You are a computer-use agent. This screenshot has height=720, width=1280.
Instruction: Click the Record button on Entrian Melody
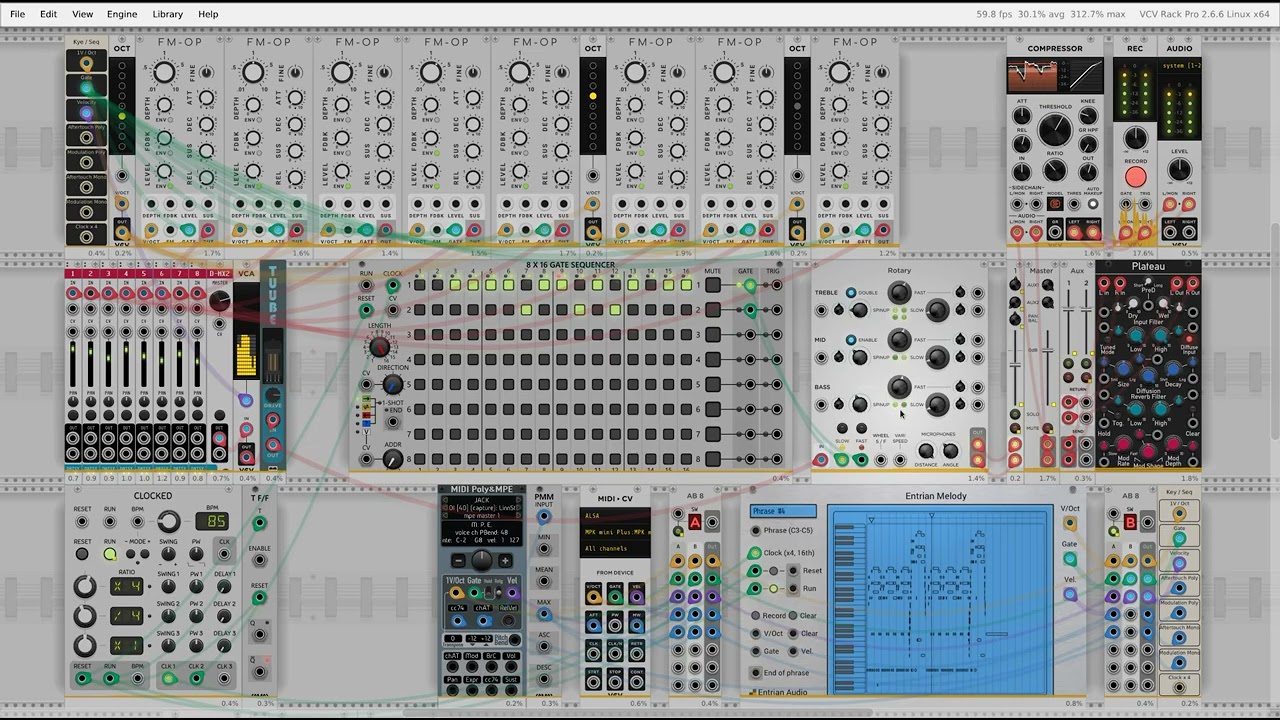pyautogui.click(x=756, y=616)
